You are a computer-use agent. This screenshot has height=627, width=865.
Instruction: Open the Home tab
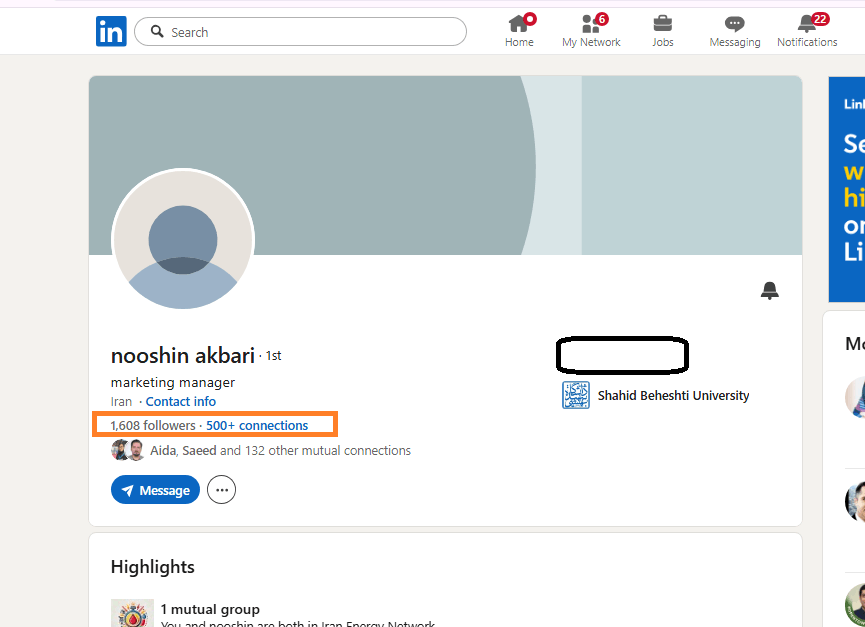coord(519,31)
